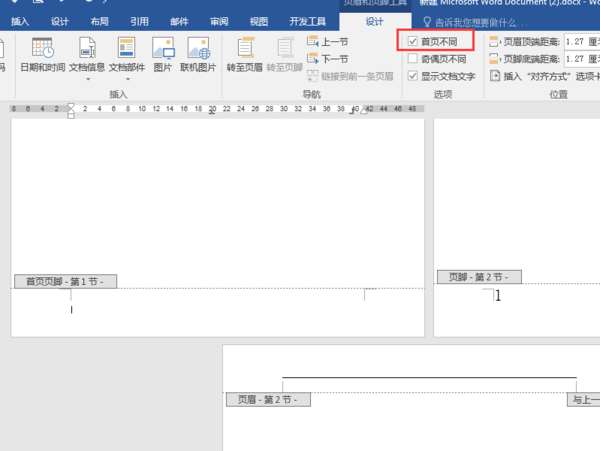The width and height of the screenshot is (600, 451).
Task: Enable Different Odd & Even Pages (奇偶页不同)
Action: [x=412, y=59]
